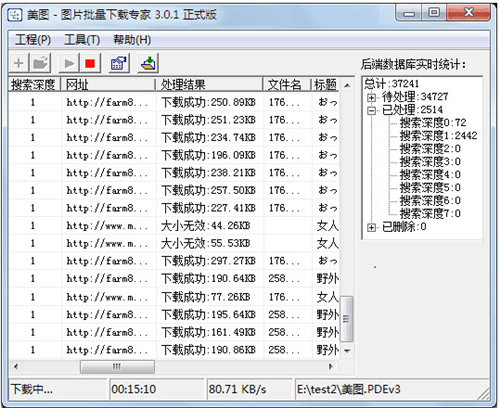
Task: Sort by 网址 column header
Action: coord(108,85)
